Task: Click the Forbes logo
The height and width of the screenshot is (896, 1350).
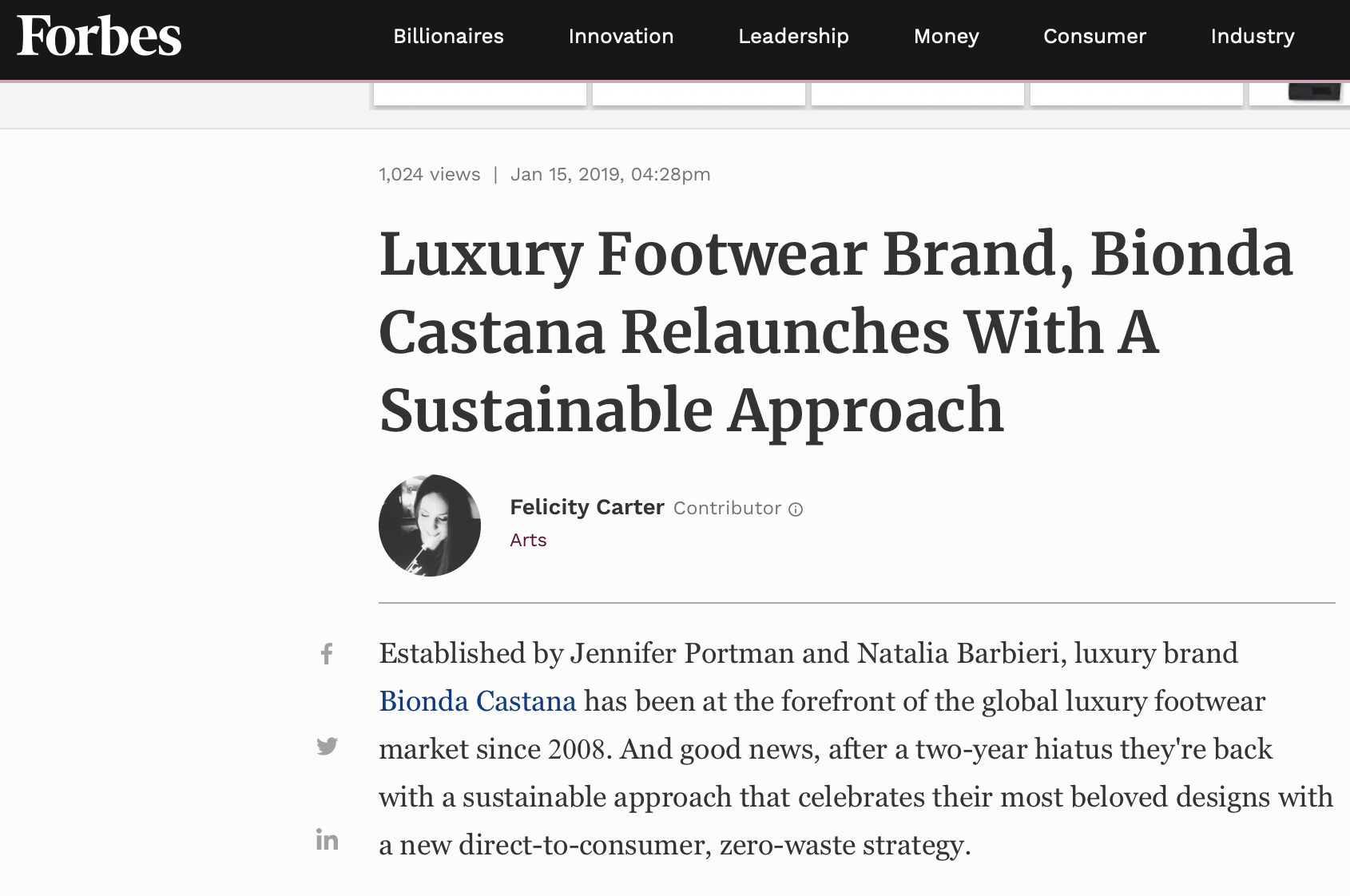Action: (x=99, y=37)
